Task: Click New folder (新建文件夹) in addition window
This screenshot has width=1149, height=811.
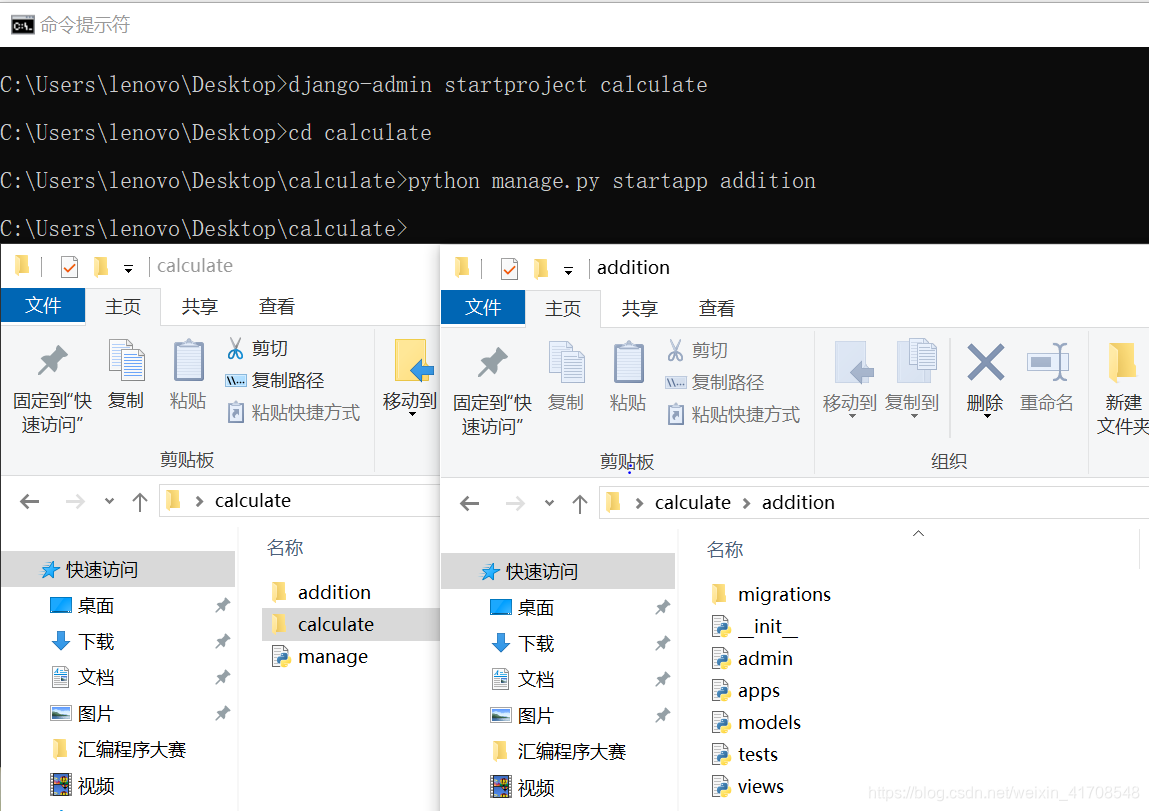Action: (x=1123, y=388)
